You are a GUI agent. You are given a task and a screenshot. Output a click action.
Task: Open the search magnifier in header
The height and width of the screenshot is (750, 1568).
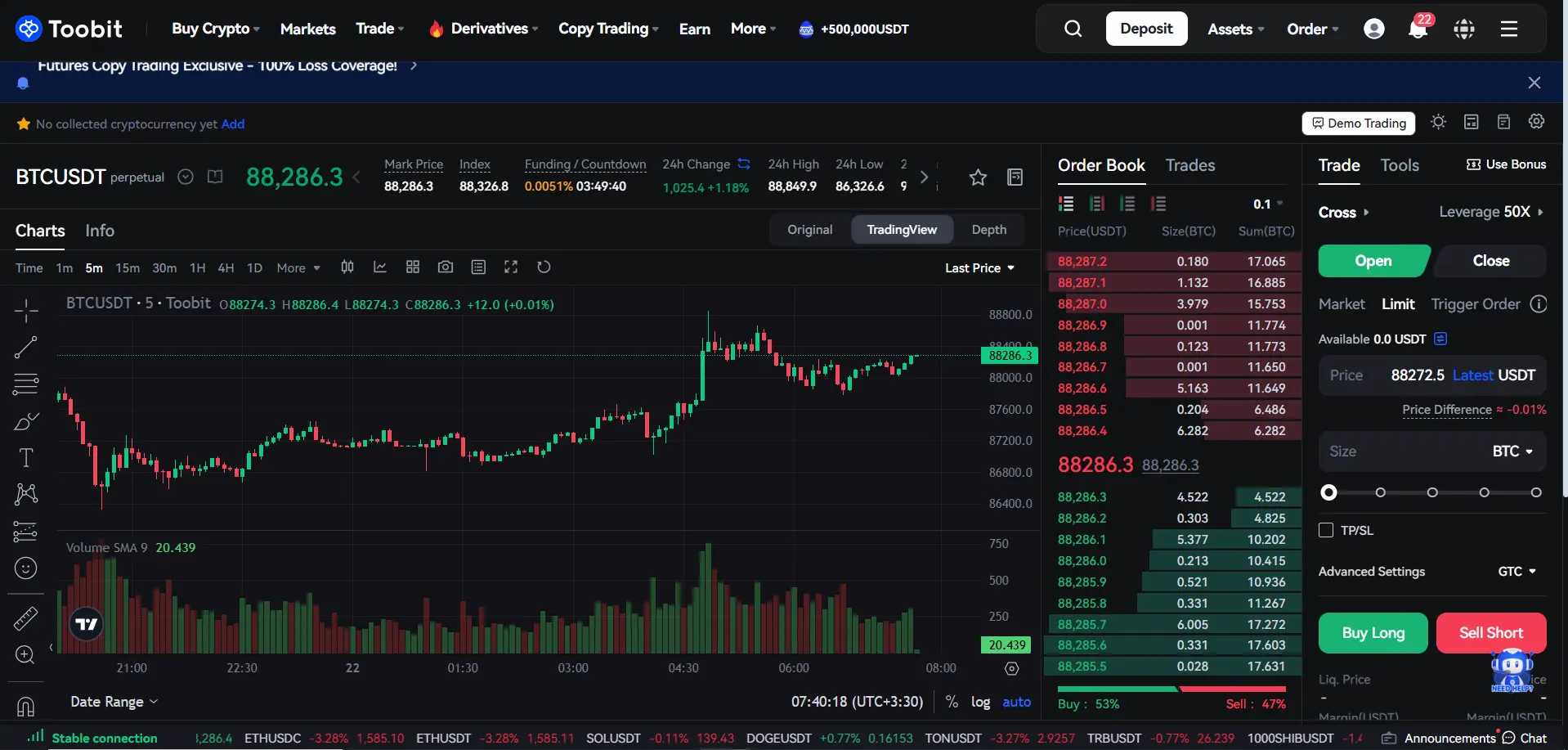1073,29
